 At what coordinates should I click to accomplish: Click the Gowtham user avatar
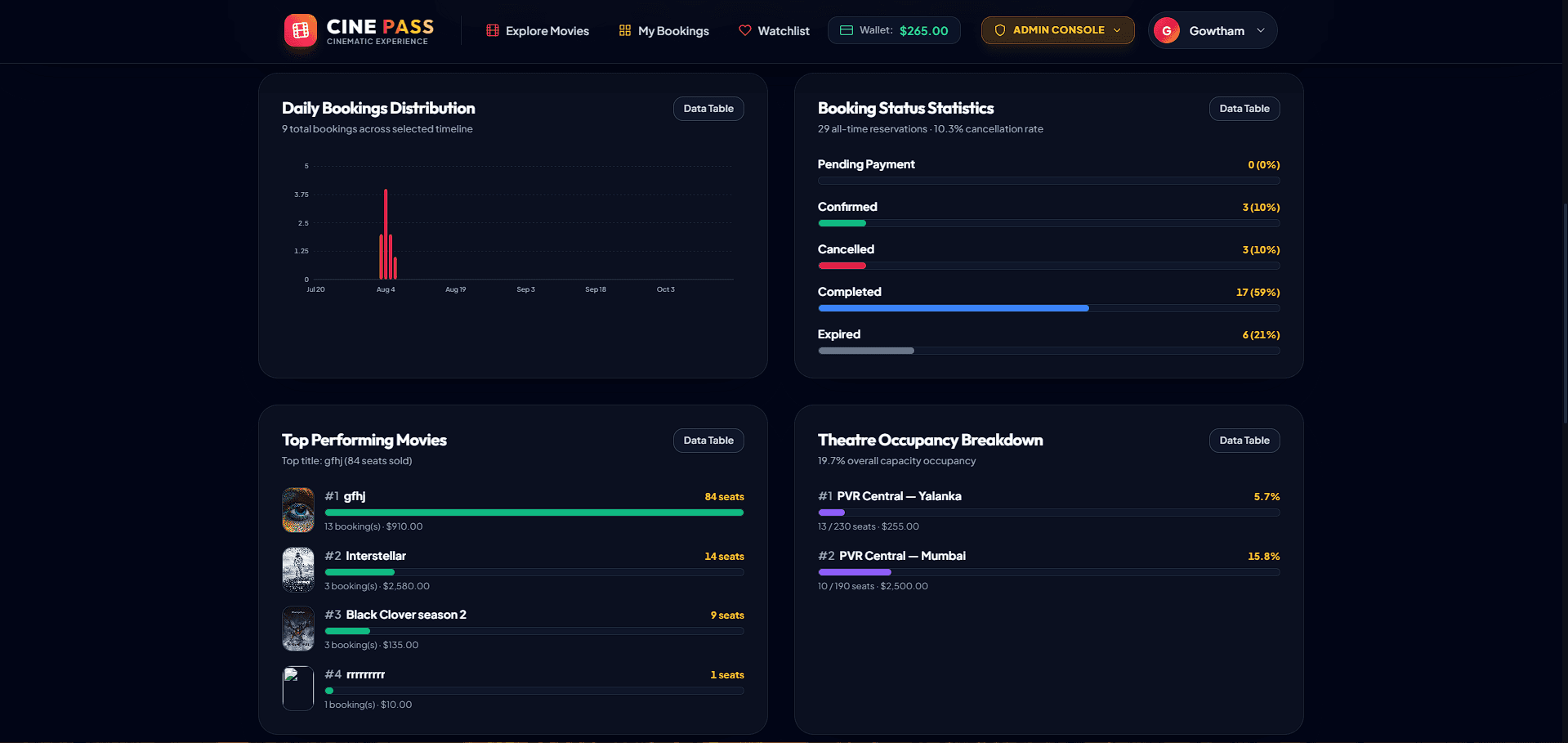point(1167,30)
